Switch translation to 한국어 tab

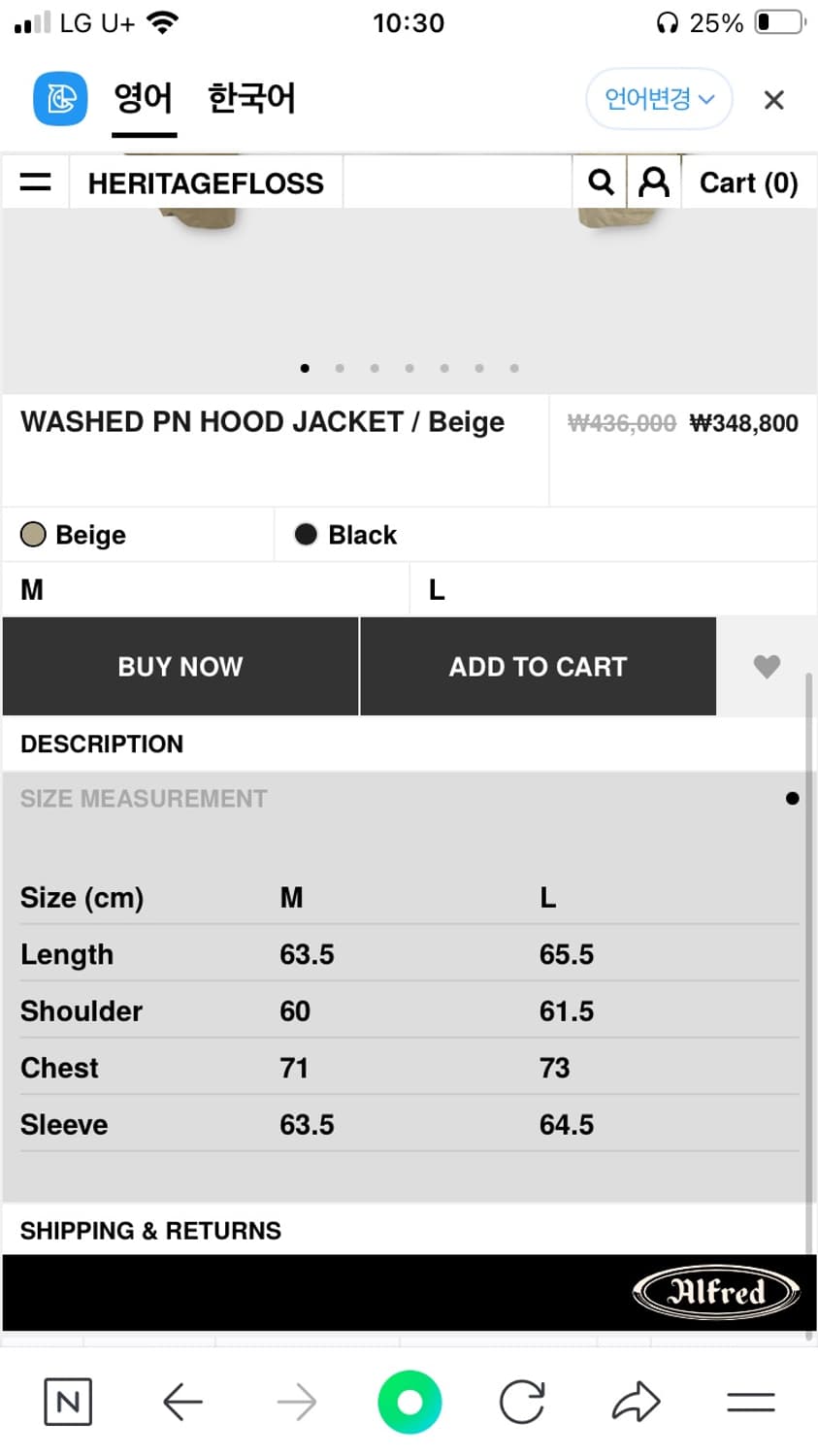tap(250, 97)
